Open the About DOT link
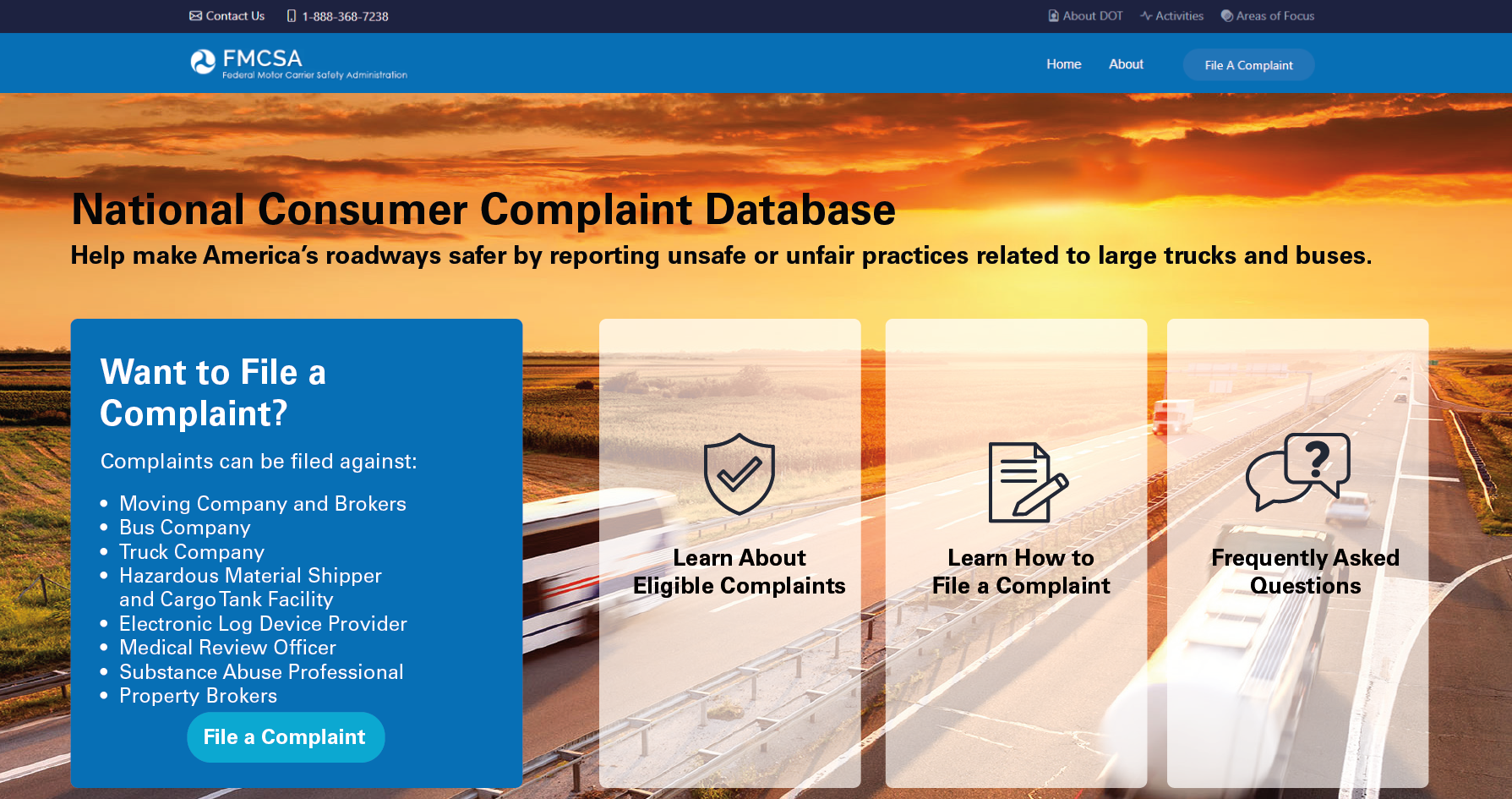This screenshot has width=1512, height=799. 1093,16
